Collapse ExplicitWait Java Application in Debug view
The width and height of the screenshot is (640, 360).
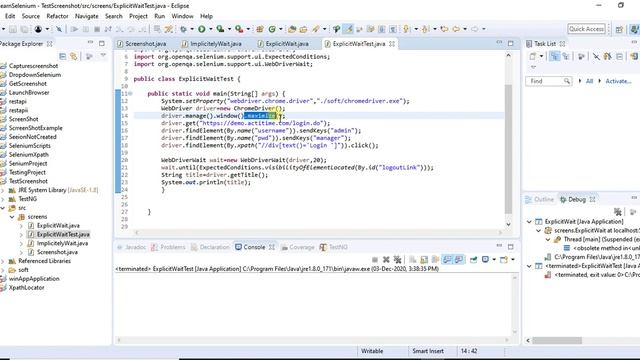coord(529,222)
